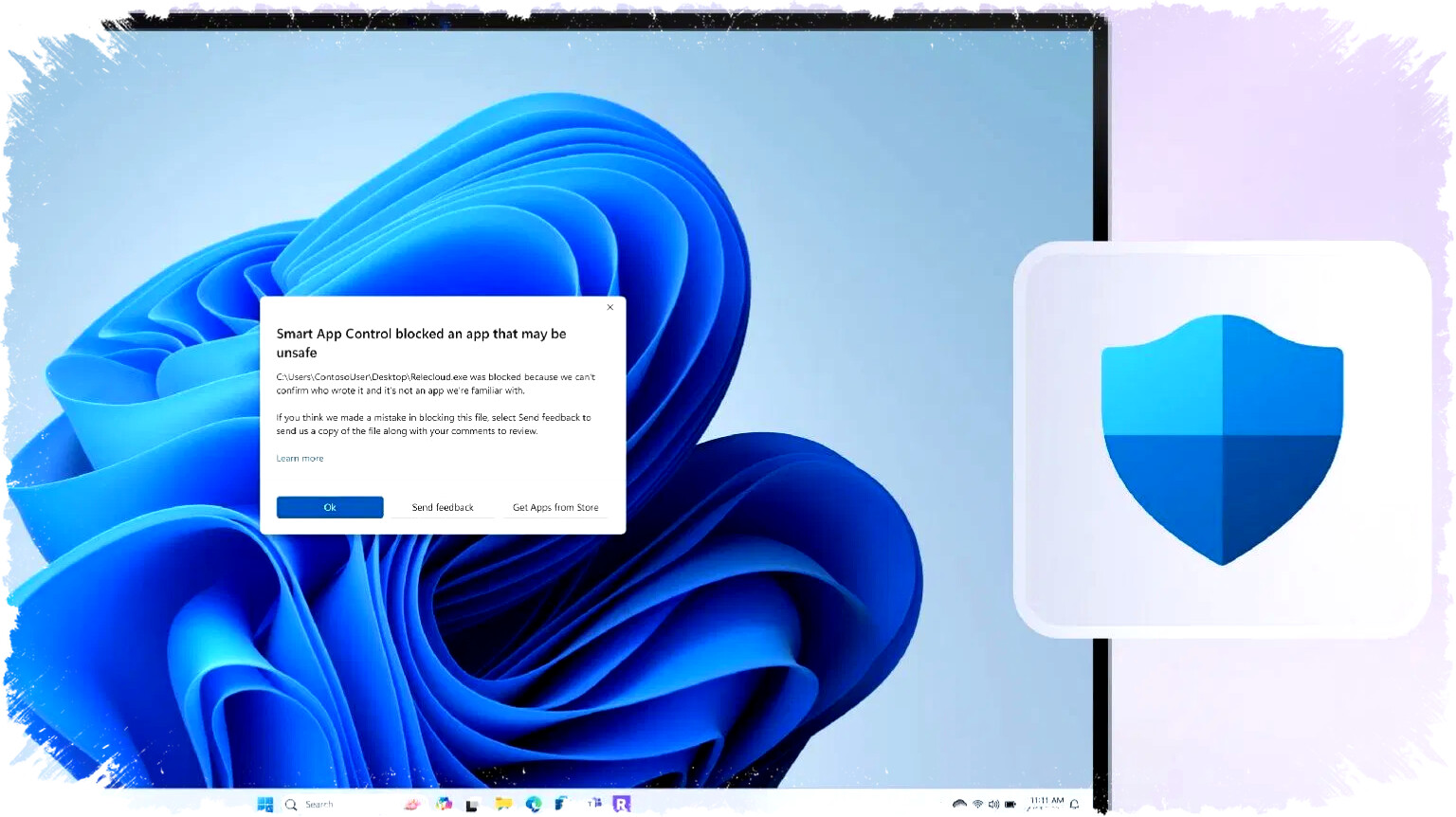Open the notification bell in tray
1456x817 pixels.
tap(1074, 804)
